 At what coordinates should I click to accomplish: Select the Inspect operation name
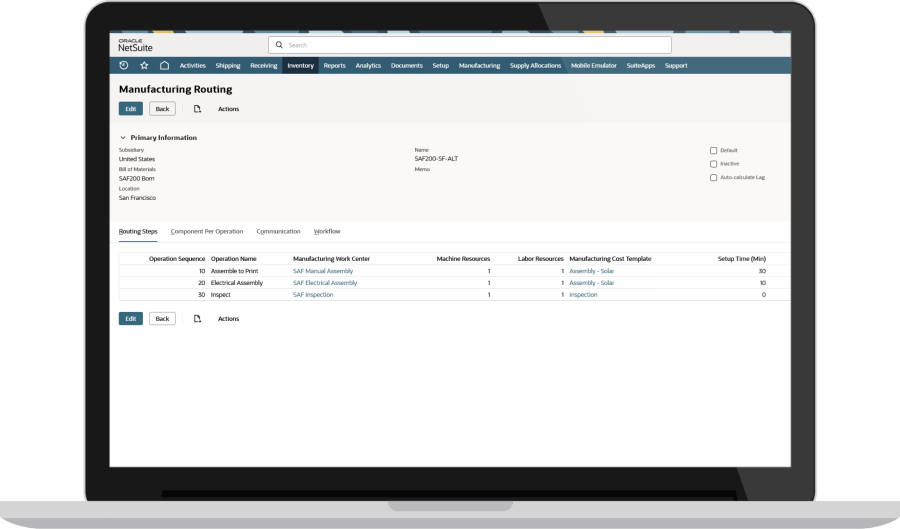(x=220, y=295)
